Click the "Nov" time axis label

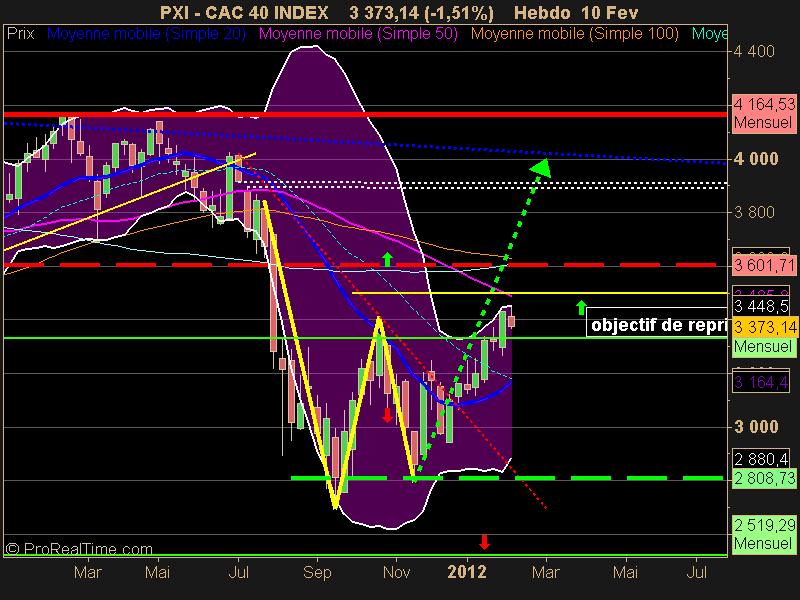coord(396,572)
